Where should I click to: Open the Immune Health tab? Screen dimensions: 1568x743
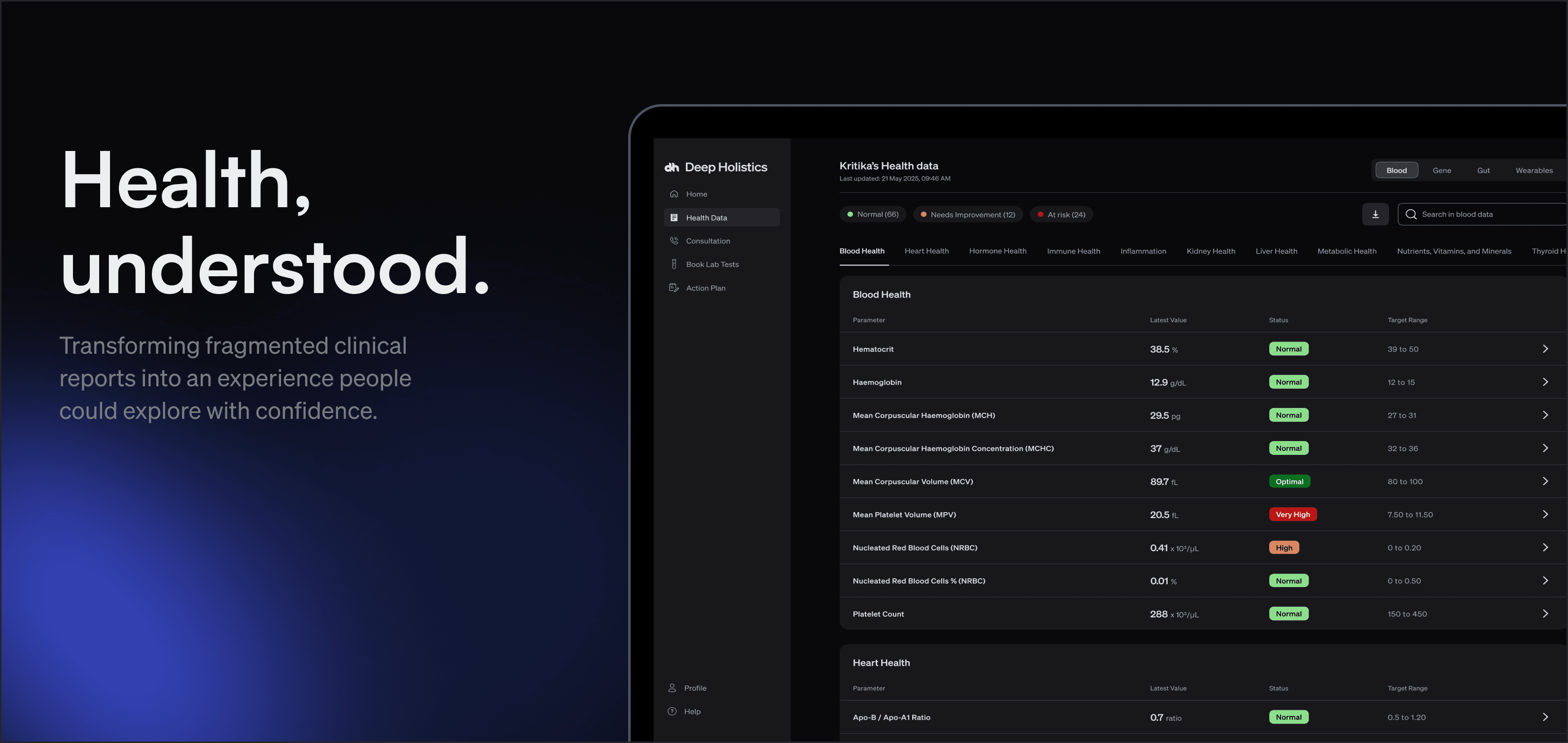pyautogui.click(x=1073, y=251)
